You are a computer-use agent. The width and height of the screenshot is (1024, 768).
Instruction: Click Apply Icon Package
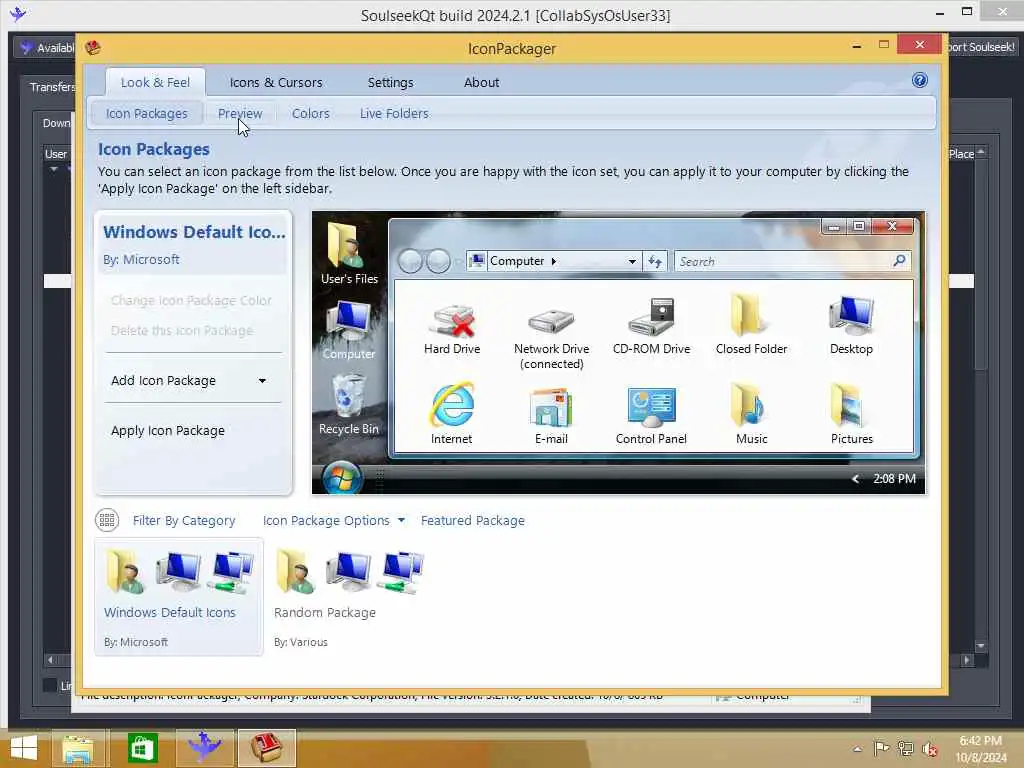pos(168,430)
